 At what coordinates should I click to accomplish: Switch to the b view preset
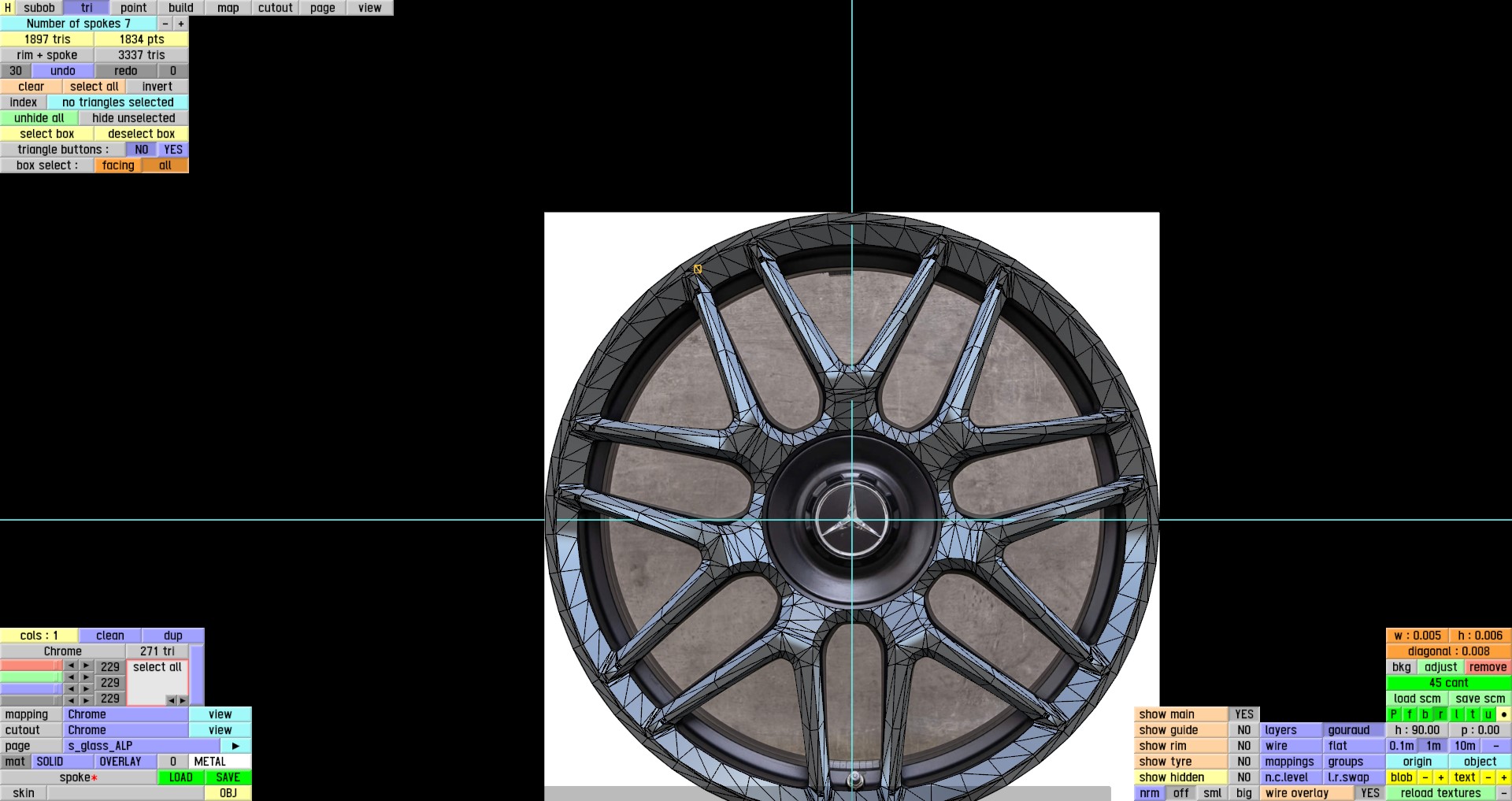[1425, 714]
